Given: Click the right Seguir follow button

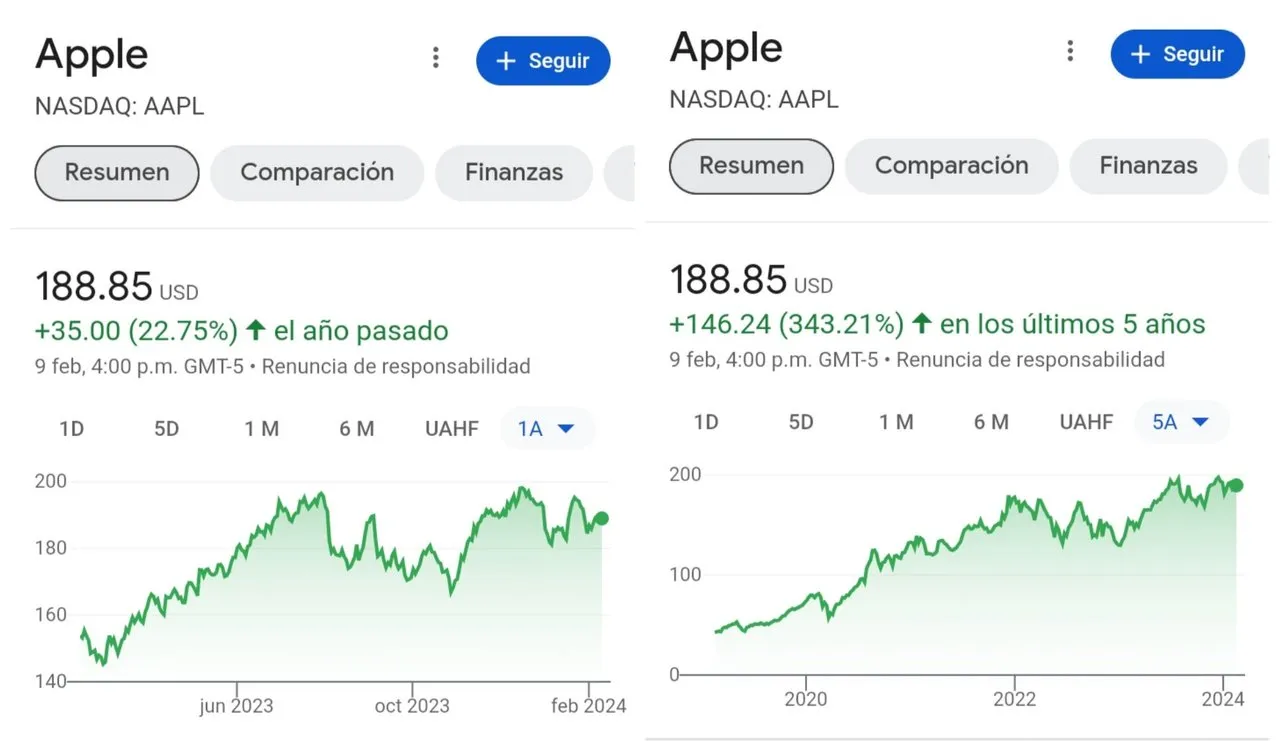Looking at the screenshot, I should [1178, 54].
